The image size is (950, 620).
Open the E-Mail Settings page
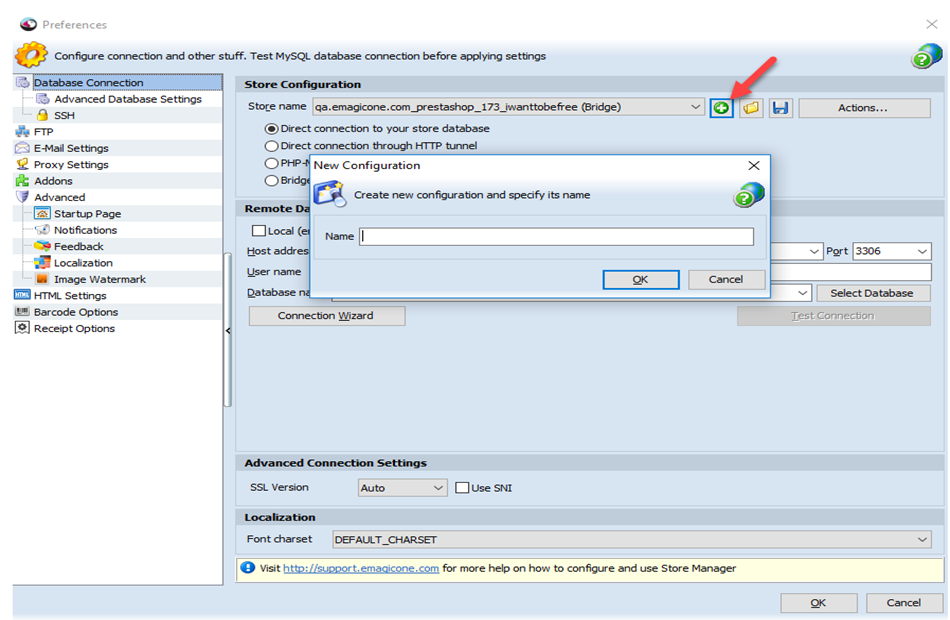71,148
